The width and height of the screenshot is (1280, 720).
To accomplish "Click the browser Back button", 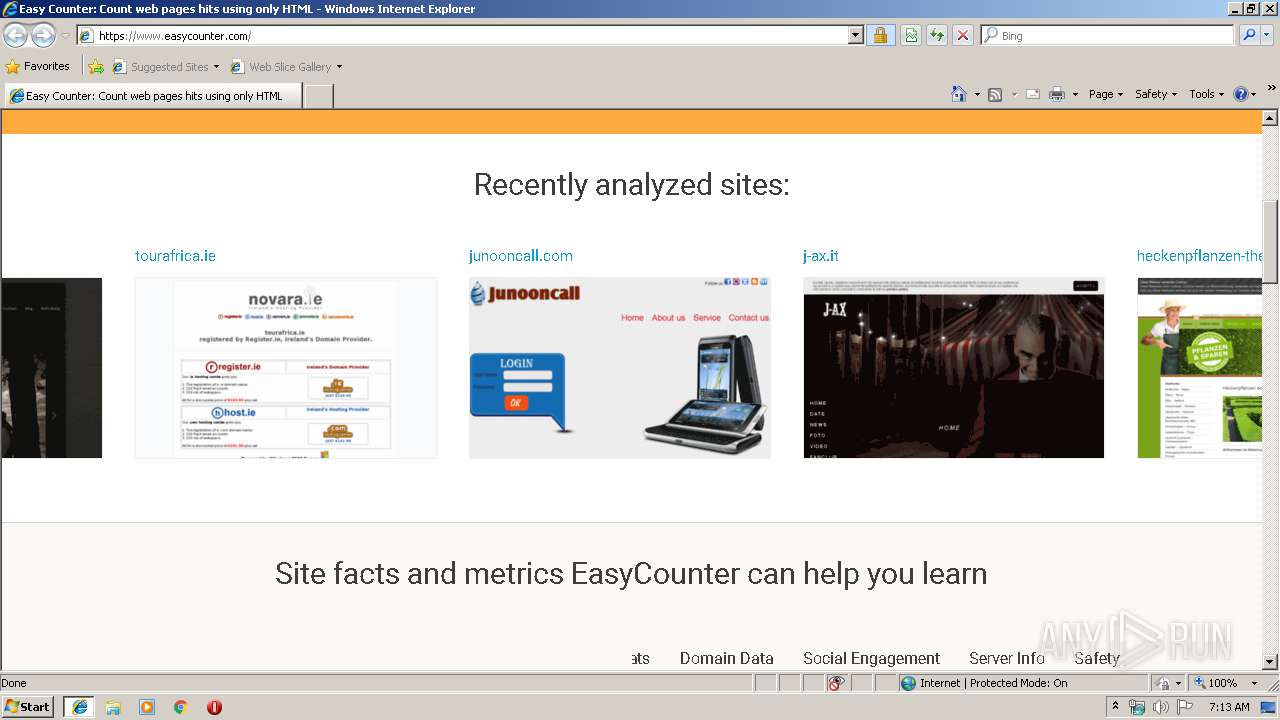I will click(x=15, y=36).
